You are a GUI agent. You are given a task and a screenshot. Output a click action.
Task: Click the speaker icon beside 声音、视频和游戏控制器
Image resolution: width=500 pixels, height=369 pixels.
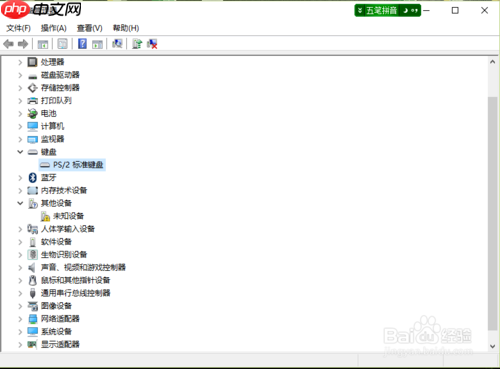point(32,267)
